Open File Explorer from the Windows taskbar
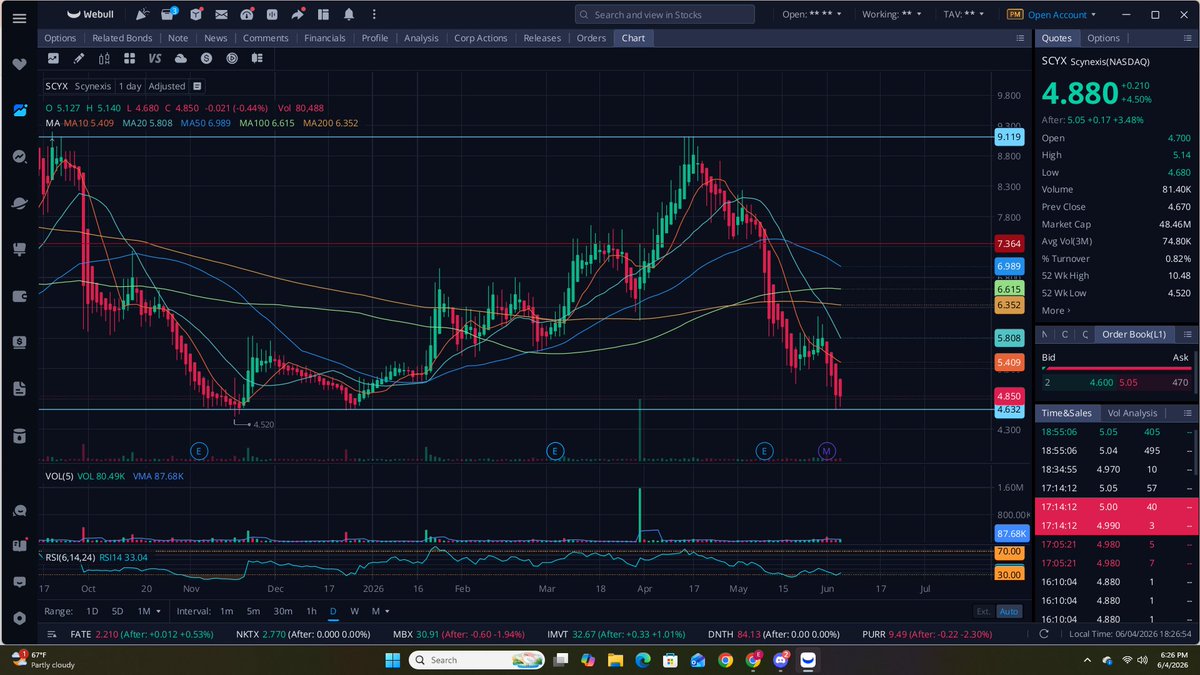This screenshot has width=1200, height=675. 613,660
